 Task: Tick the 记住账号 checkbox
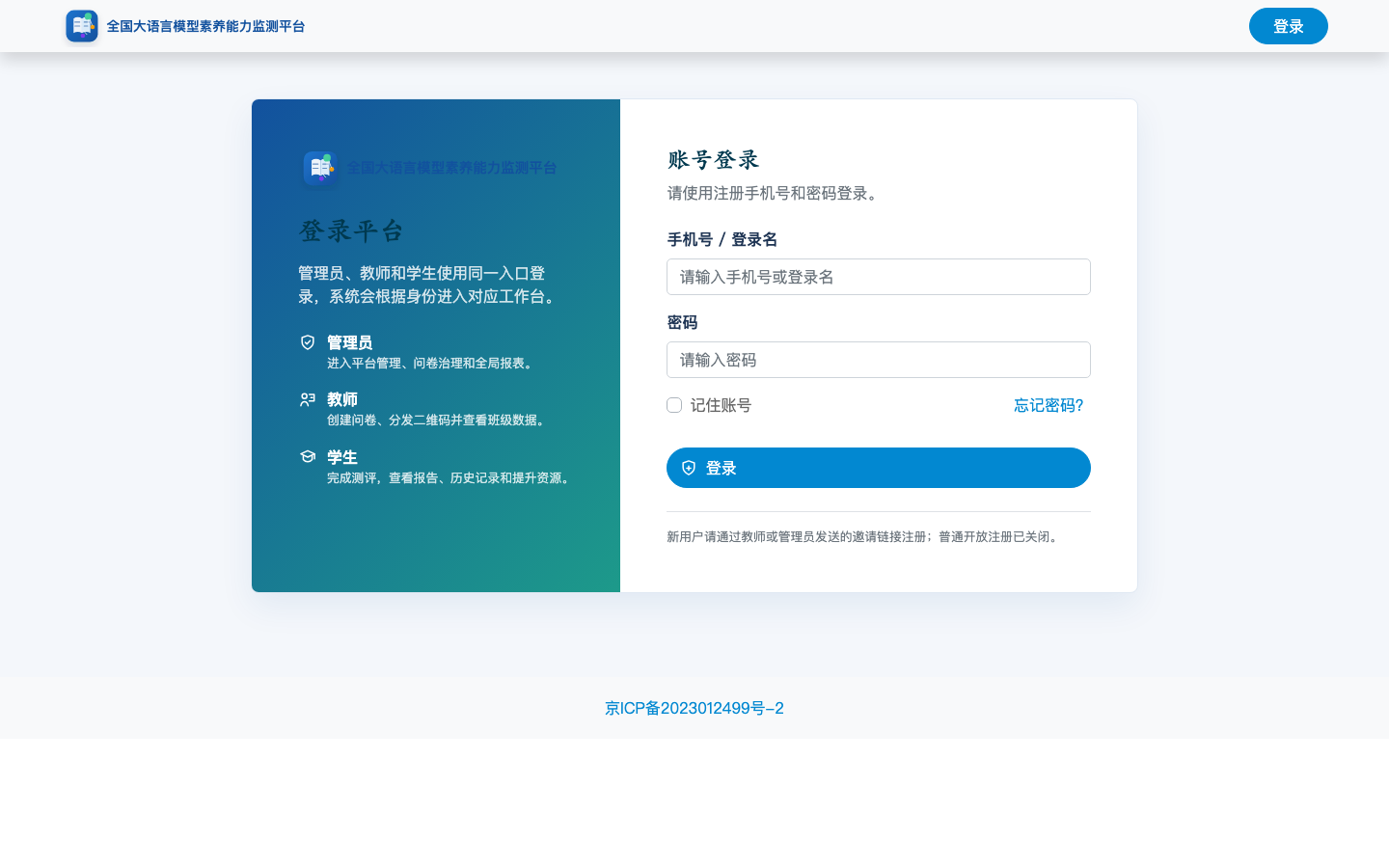click(x=674, y=405)
